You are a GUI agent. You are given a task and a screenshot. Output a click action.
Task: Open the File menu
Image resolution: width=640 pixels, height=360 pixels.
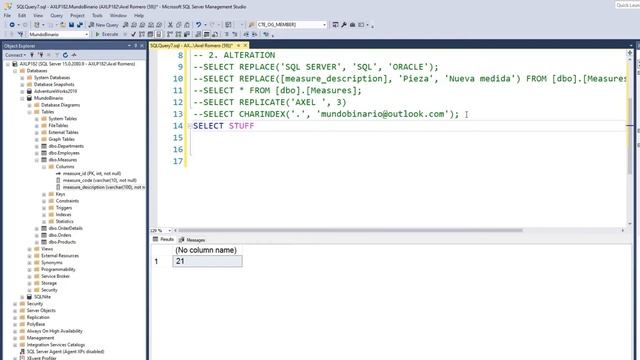coord(7,16)
